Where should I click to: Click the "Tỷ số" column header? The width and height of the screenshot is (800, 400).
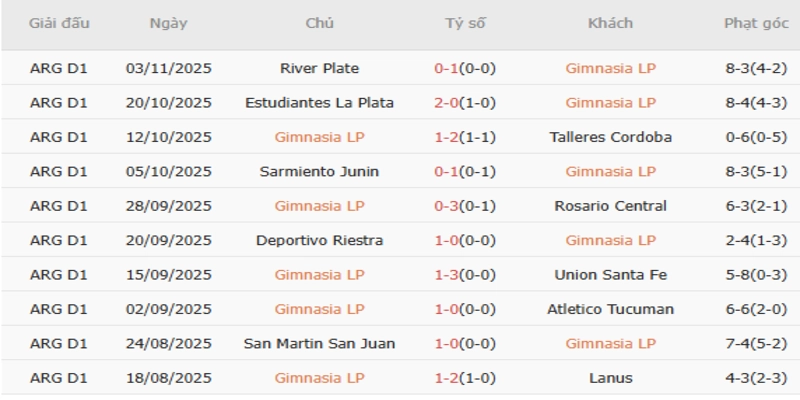465,23
